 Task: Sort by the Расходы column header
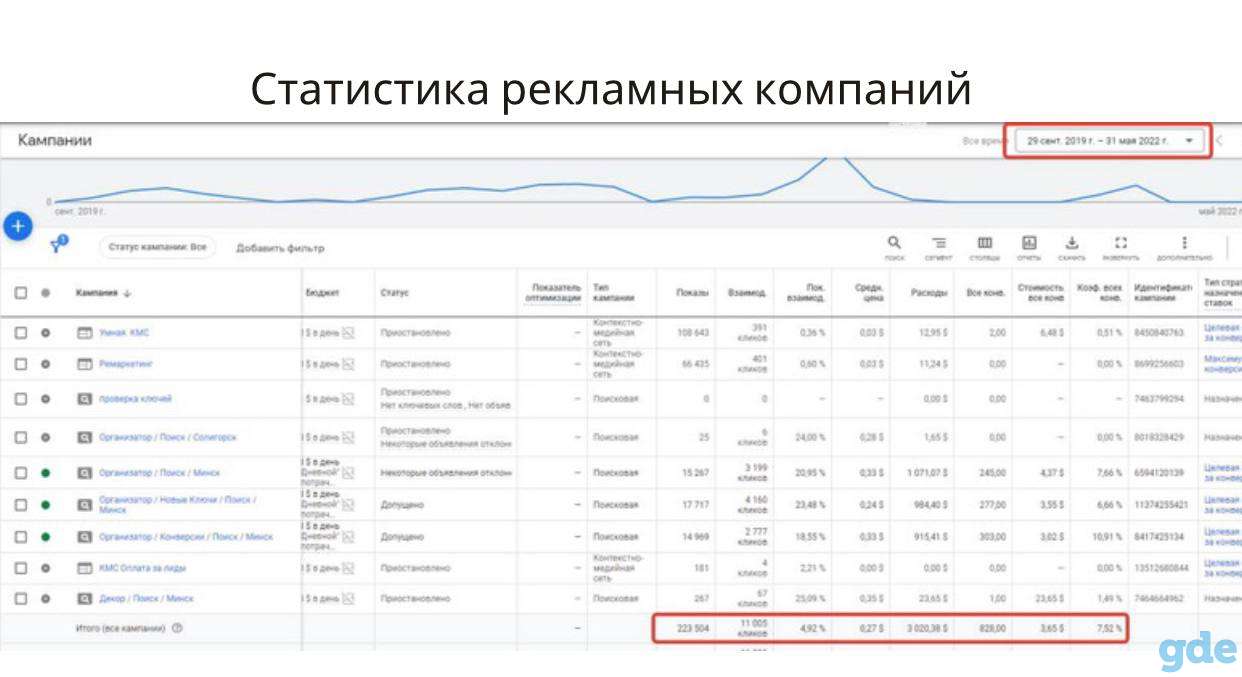[x=929, y=293]
